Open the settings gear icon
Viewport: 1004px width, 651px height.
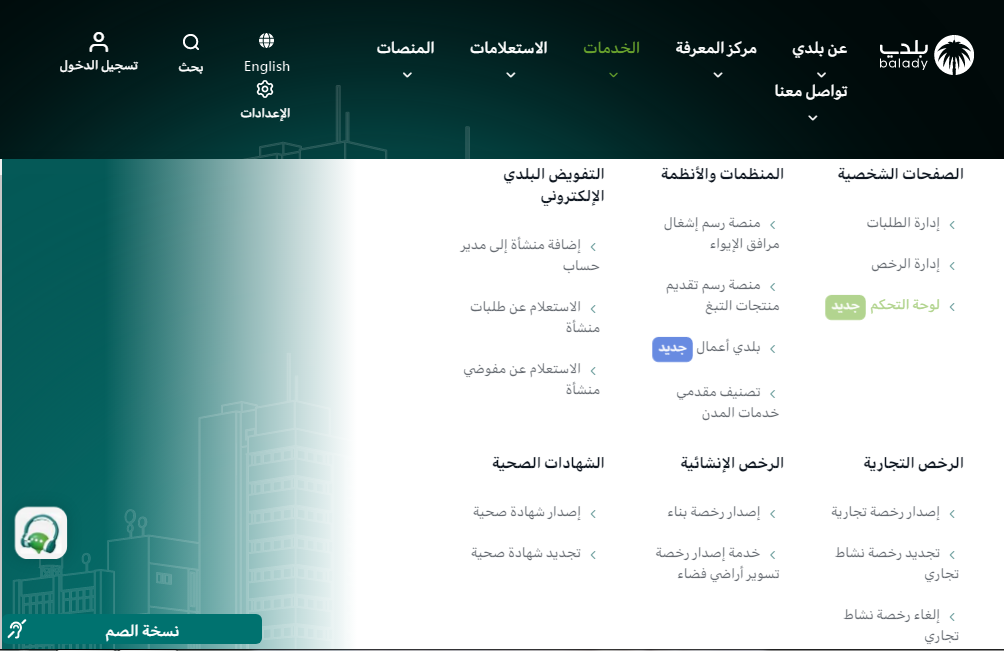[x=265, y=89]
